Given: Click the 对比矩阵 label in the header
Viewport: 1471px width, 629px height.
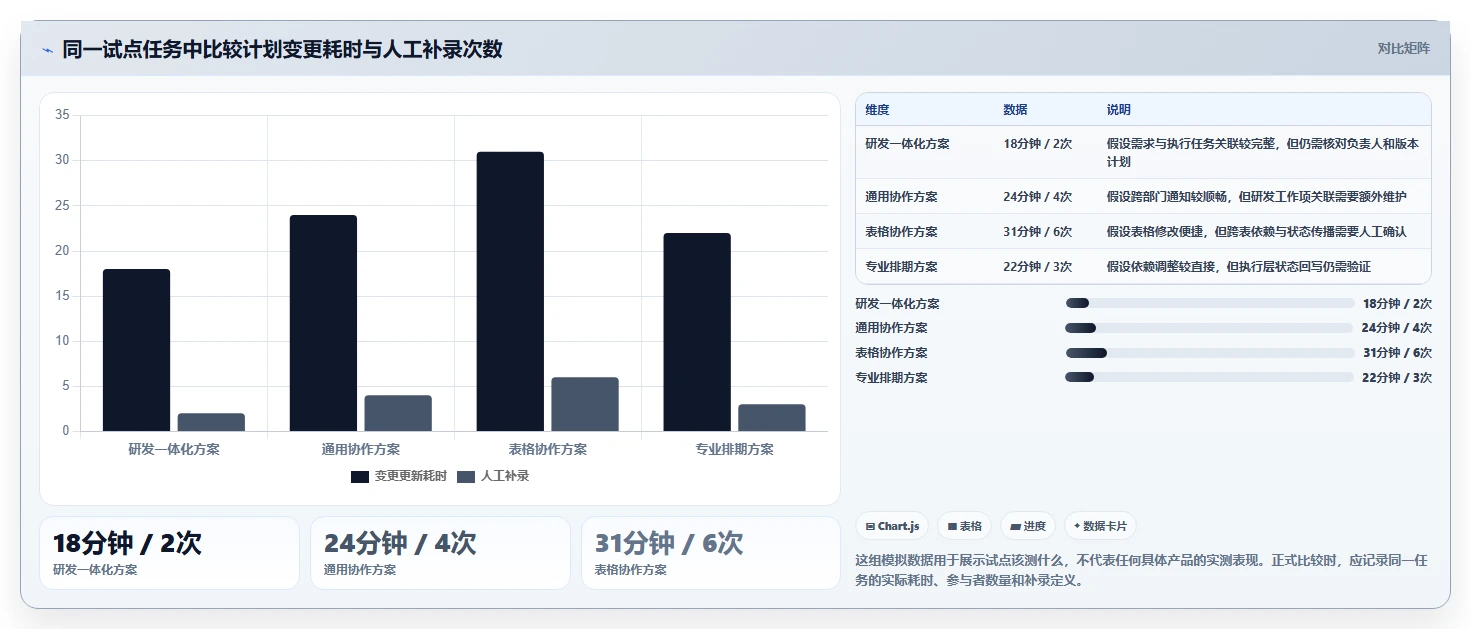Looking at the screenshot, I should 1403,48.
